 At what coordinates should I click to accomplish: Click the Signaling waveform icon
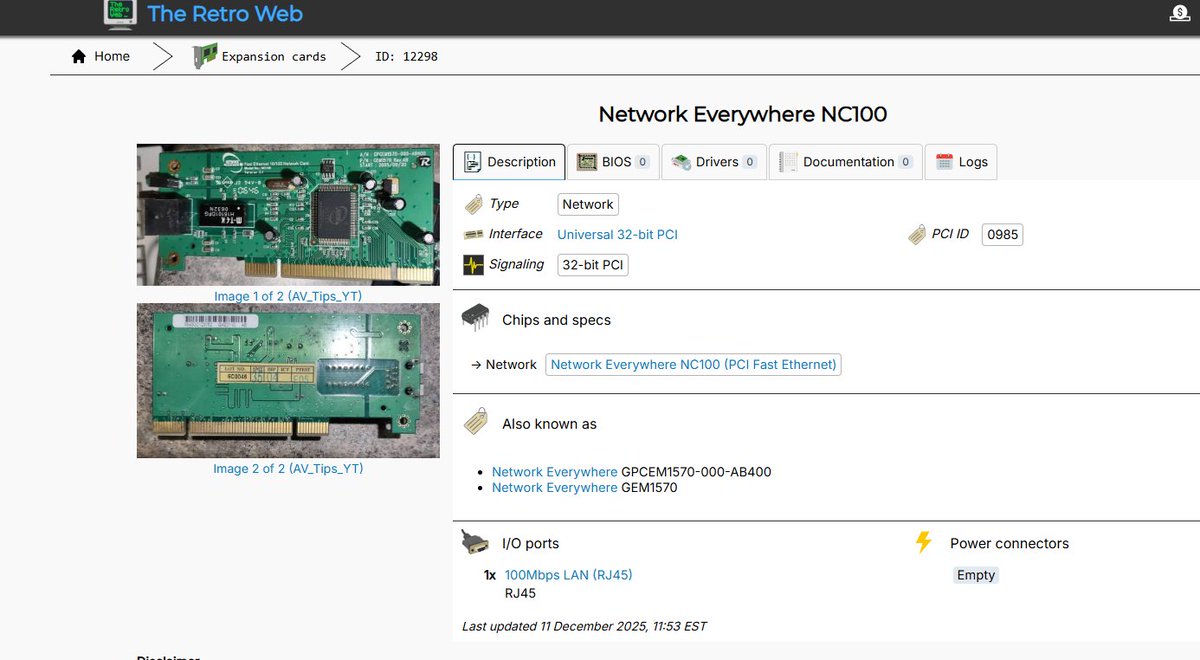474,265
